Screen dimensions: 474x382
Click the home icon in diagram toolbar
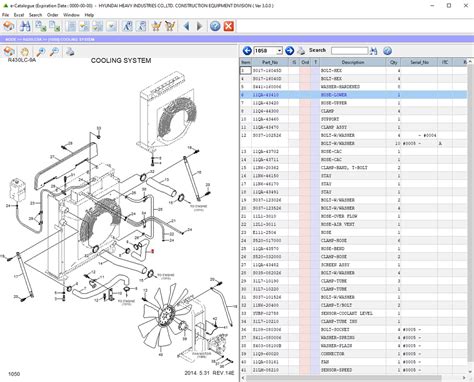tap(9, 52)
